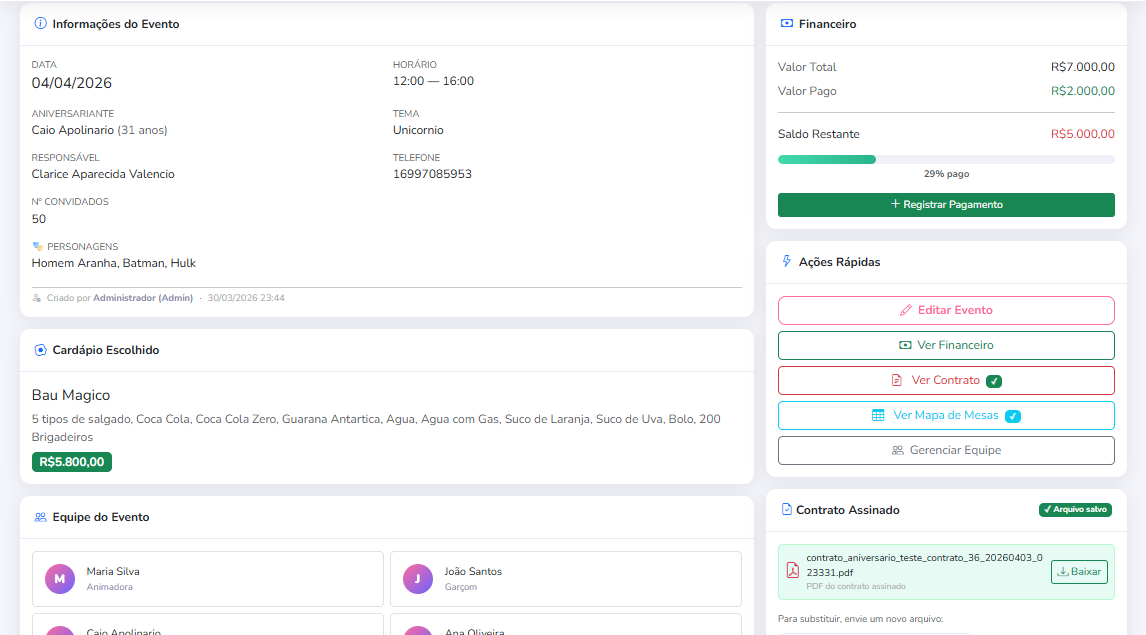
Task: Click the document icon beside Contrato Assinado
Action: (786, 510)
